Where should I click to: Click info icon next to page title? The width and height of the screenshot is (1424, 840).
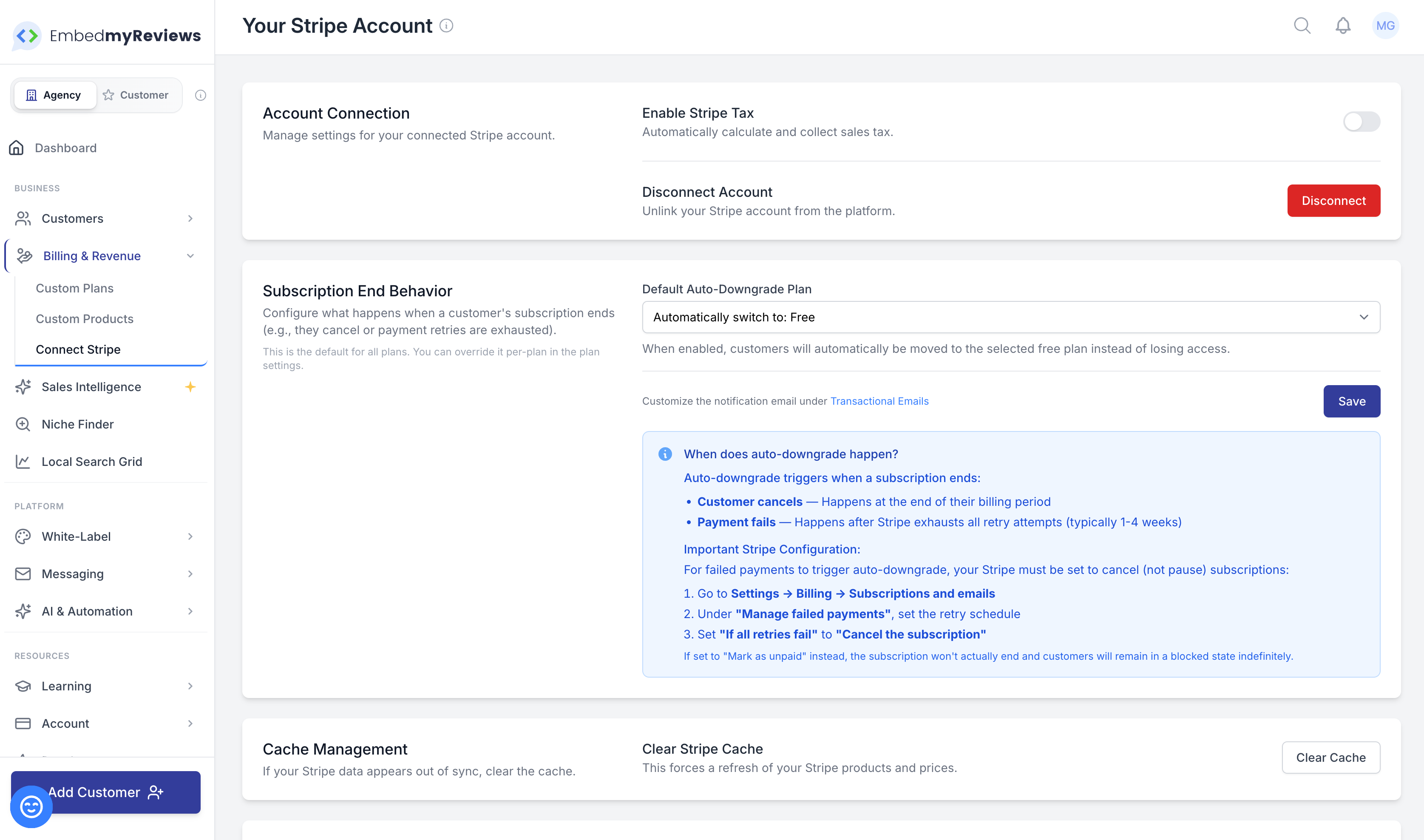coord(447,26)
